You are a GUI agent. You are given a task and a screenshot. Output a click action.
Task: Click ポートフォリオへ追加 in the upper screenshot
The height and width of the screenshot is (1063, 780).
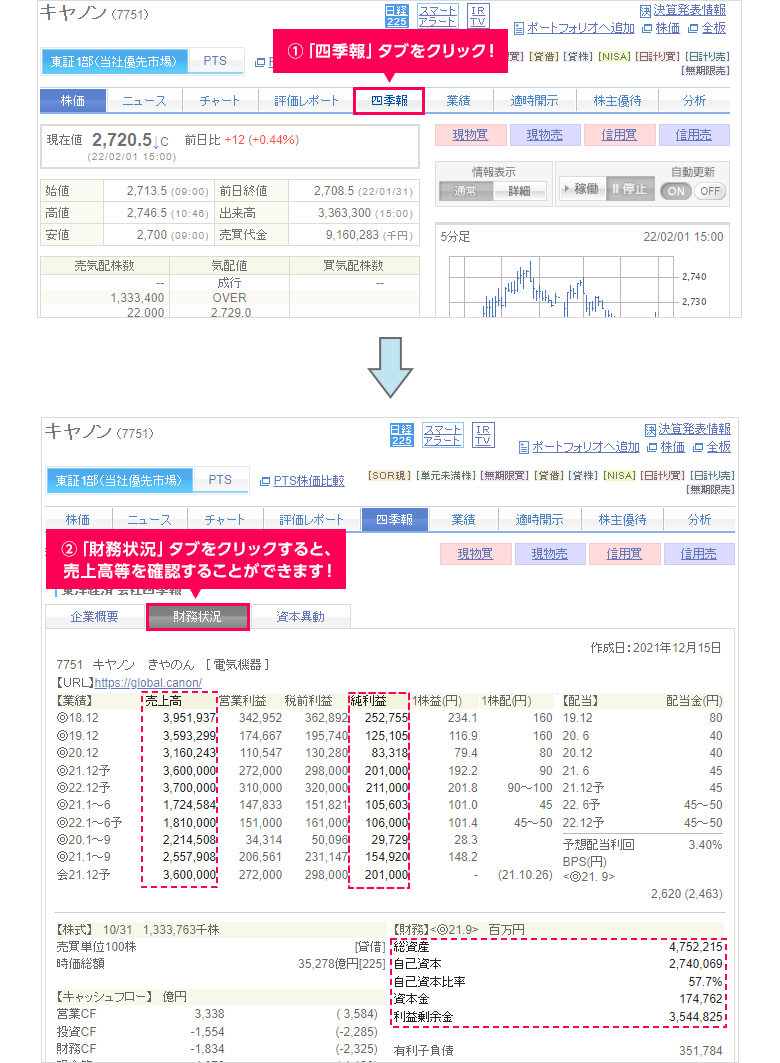click(580, 28)
